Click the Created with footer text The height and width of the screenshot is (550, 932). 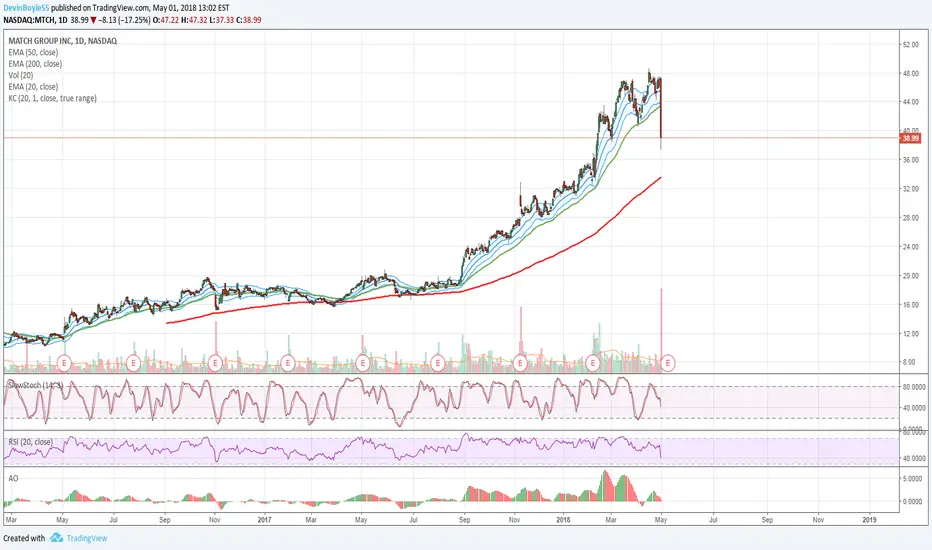[x=24, y=538]
